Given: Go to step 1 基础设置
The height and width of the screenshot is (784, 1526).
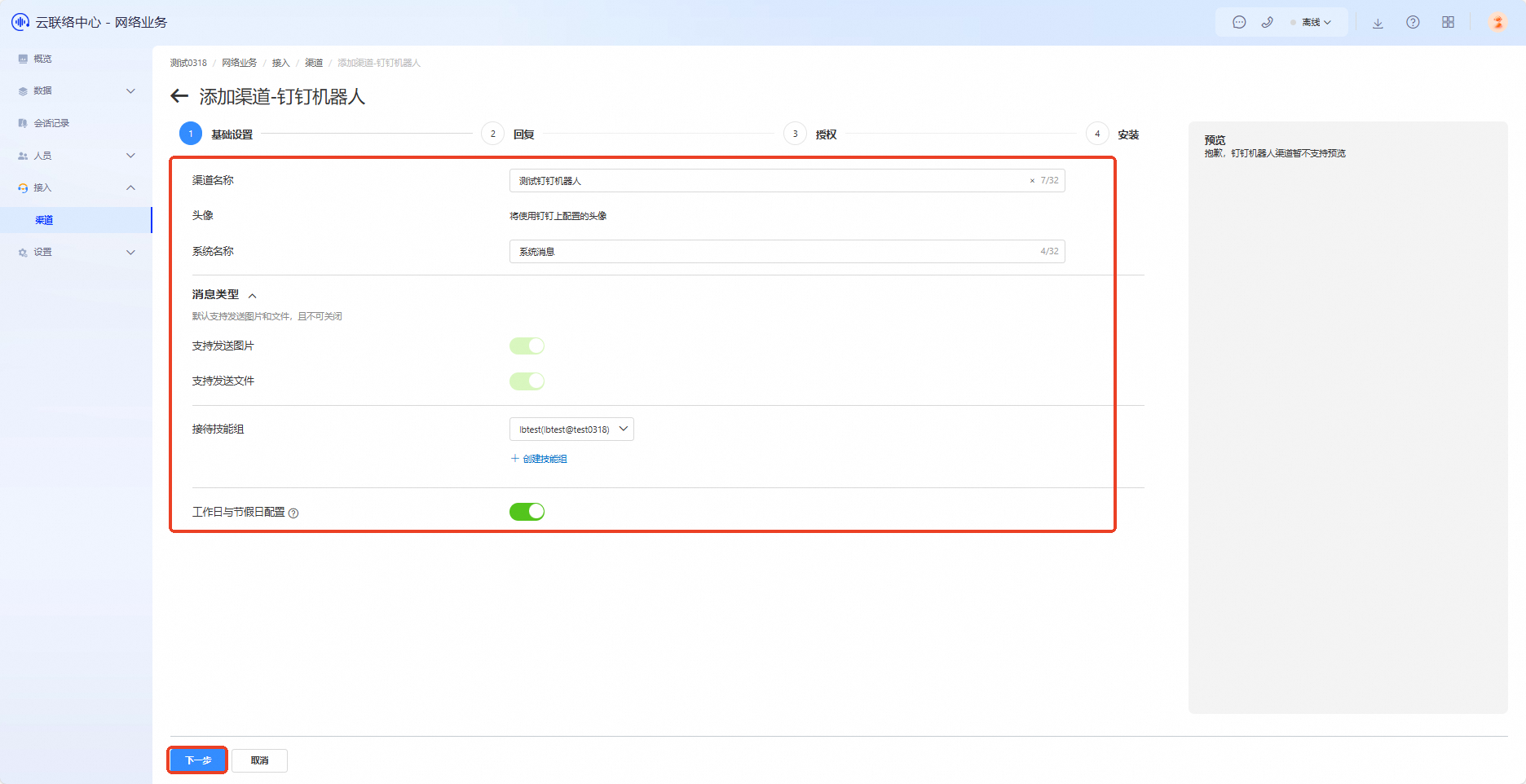Looking at the screenshot, I should coord(217,134).
